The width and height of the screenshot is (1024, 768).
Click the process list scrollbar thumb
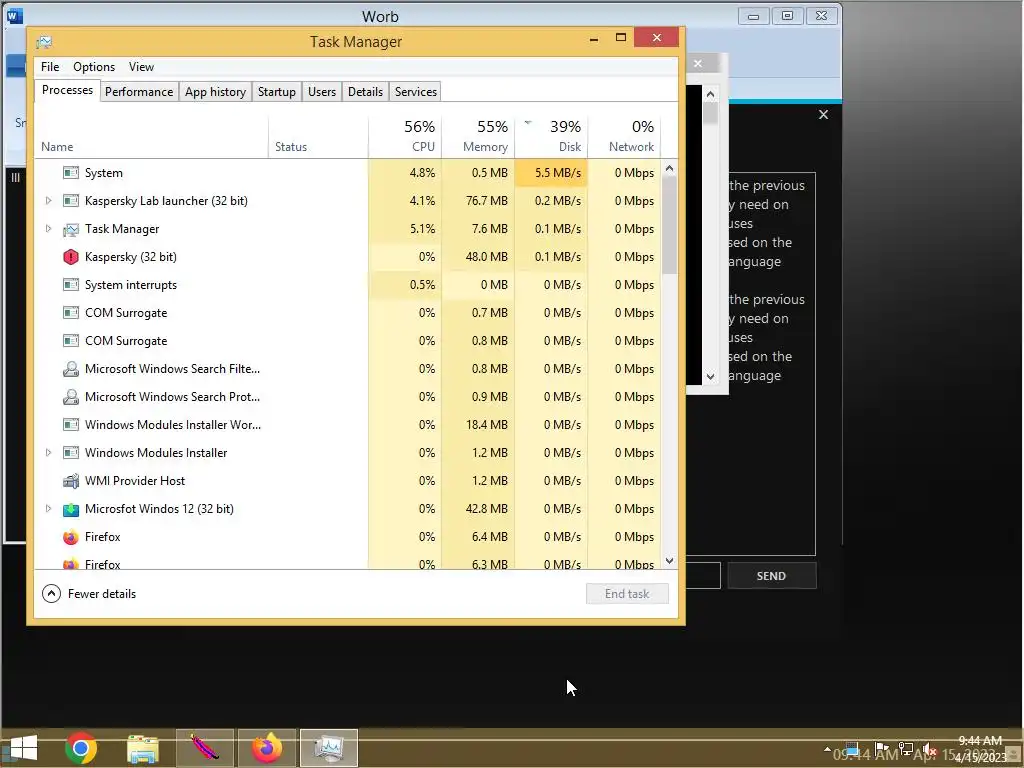pos(669,225)
